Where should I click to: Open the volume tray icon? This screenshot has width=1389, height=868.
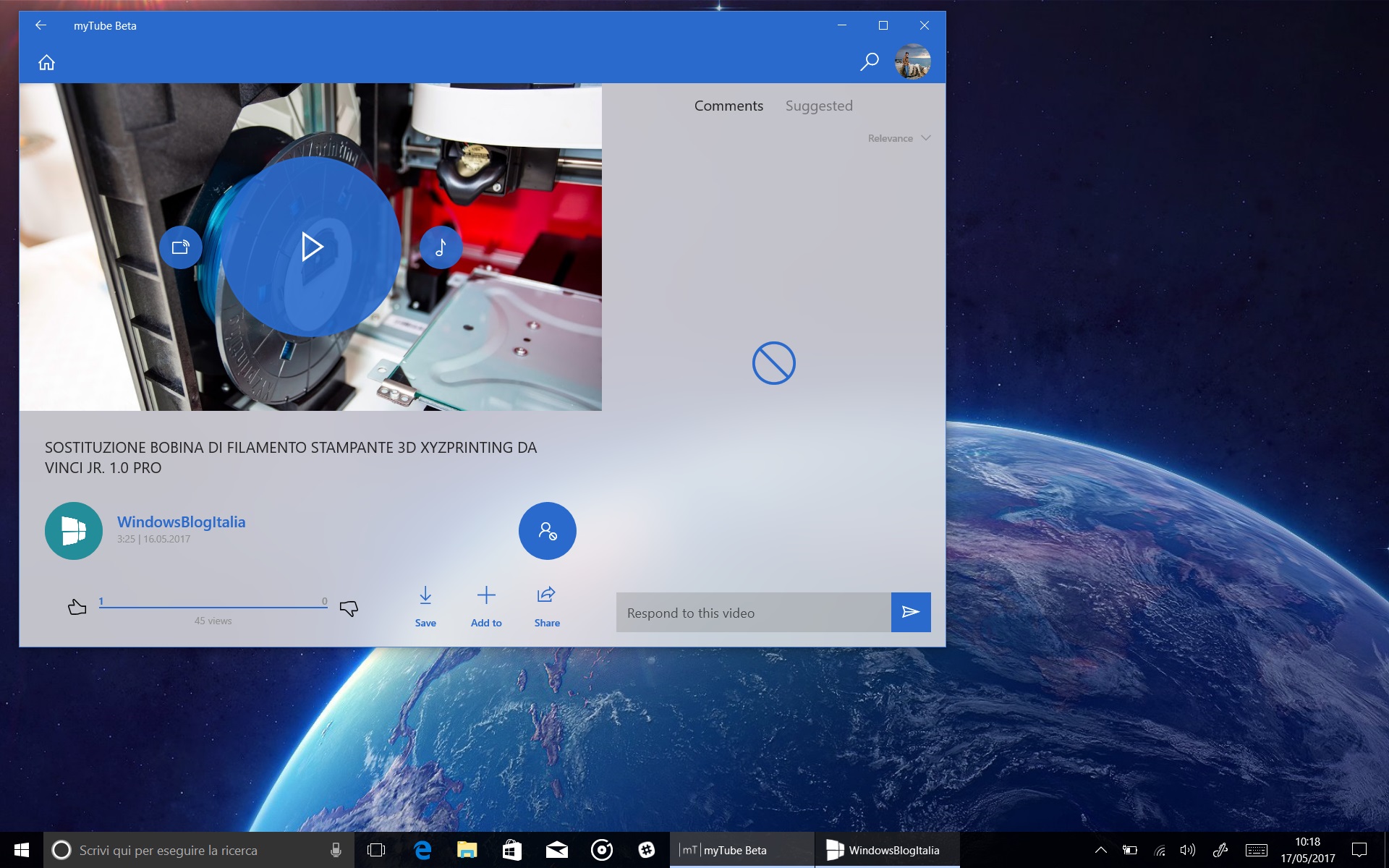[1187, 850]
